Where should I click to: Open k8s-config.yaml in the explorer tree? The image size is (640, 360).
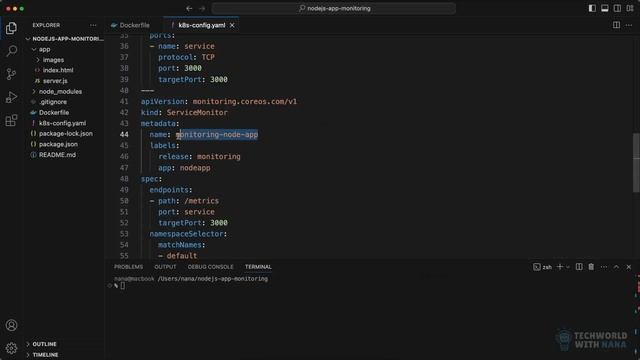click(x=62, y=123)
